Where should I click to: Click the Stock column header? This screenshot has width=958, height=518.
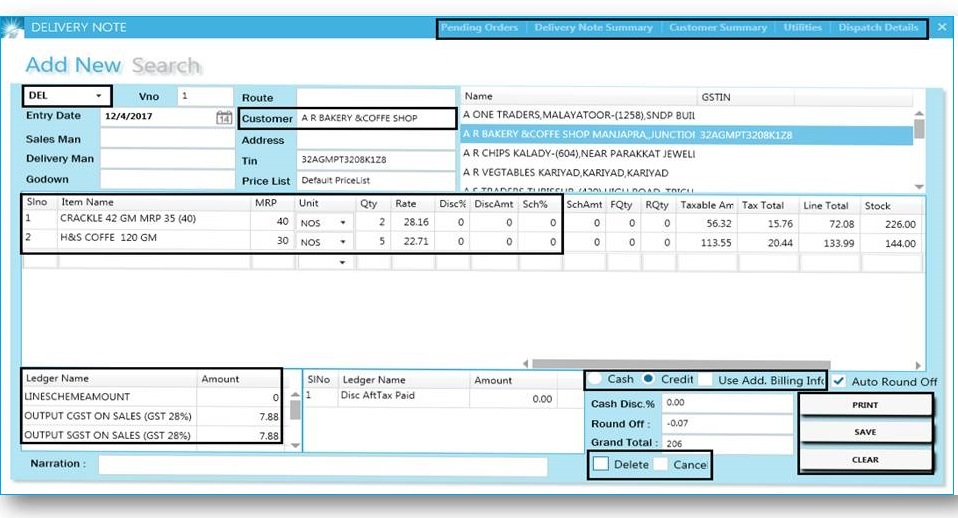pos(891,206)
